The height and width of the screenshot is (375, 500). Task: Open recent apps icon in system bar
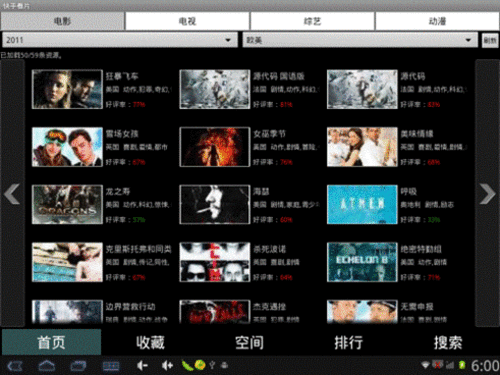[78, 366]
